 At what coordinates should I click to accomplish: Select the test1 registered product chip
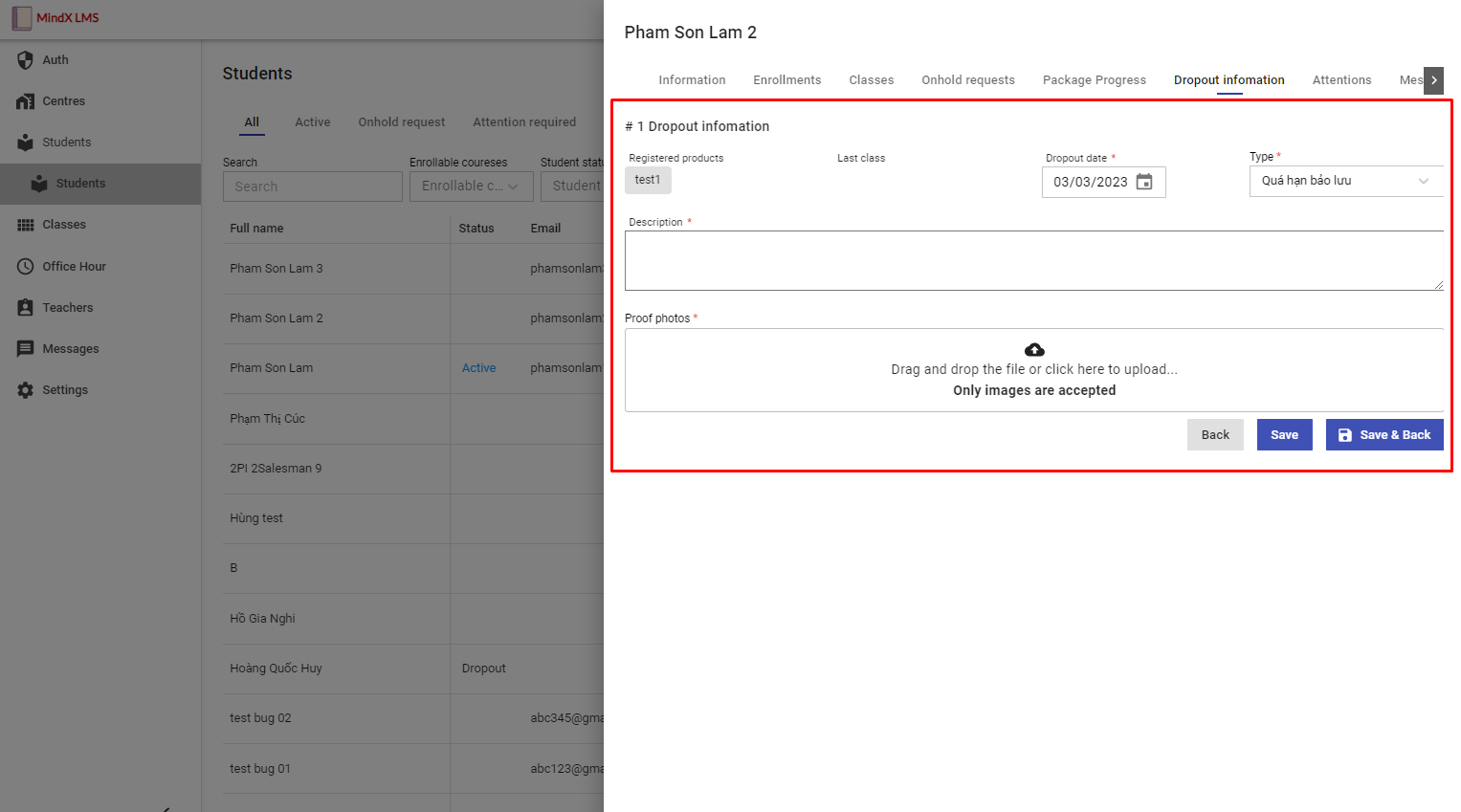click(648, 180)
